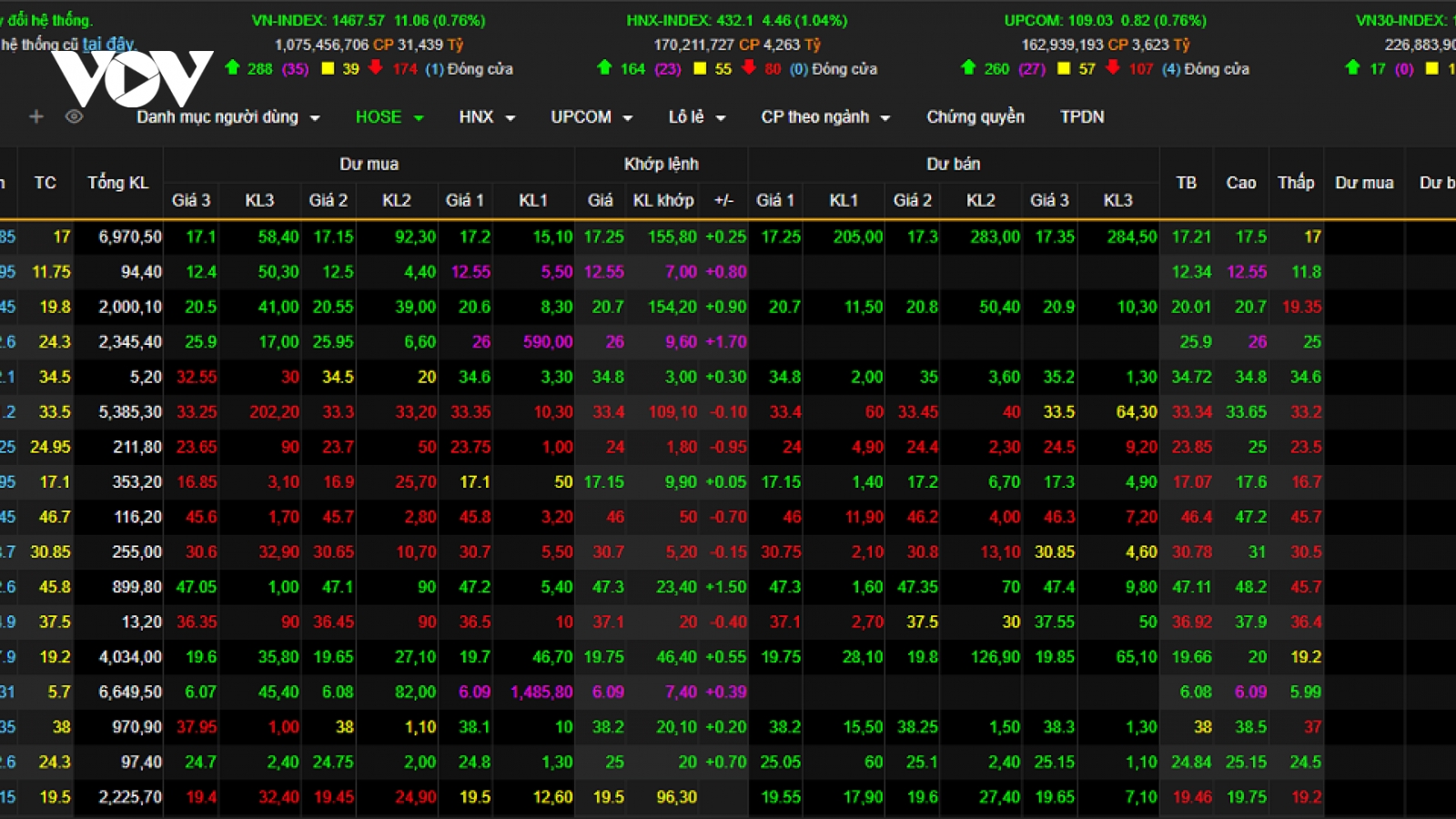Click the green up arrow under VN-INDEX
Viewport: 1456px width, 819px height.
[232, 67]
